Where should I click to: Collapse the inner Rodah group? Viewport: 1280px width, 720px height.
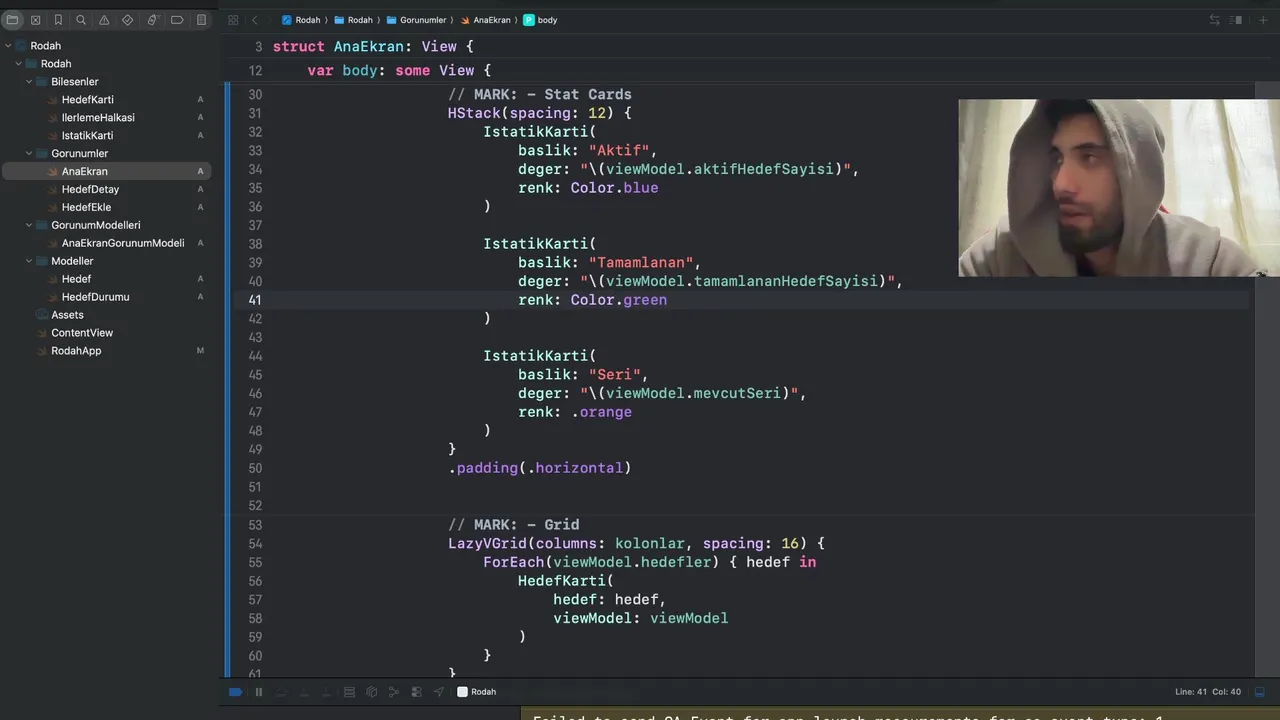point(18,64)
